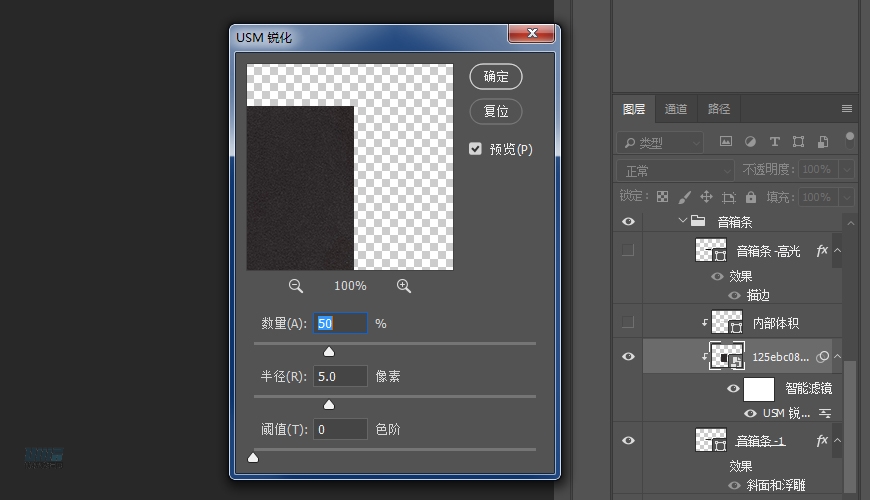Switch to the 路径 paths tab

(x=719, y=109)
